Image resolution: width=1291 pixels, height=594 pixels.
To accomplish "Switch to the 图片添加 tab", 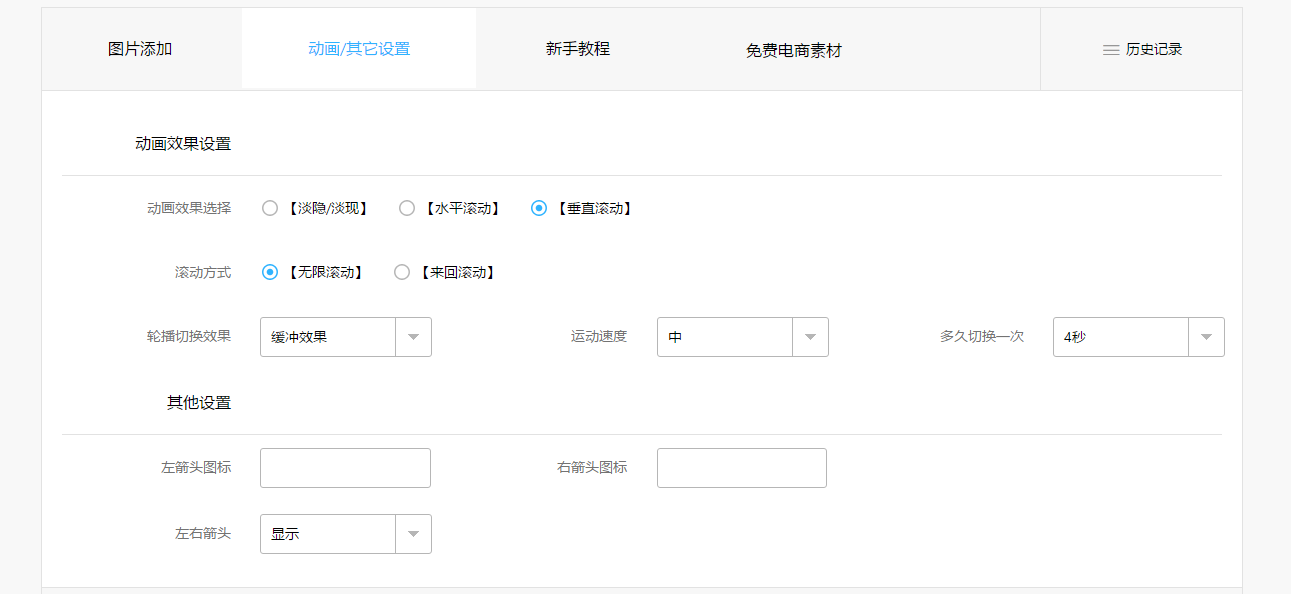I will point(140,48).
